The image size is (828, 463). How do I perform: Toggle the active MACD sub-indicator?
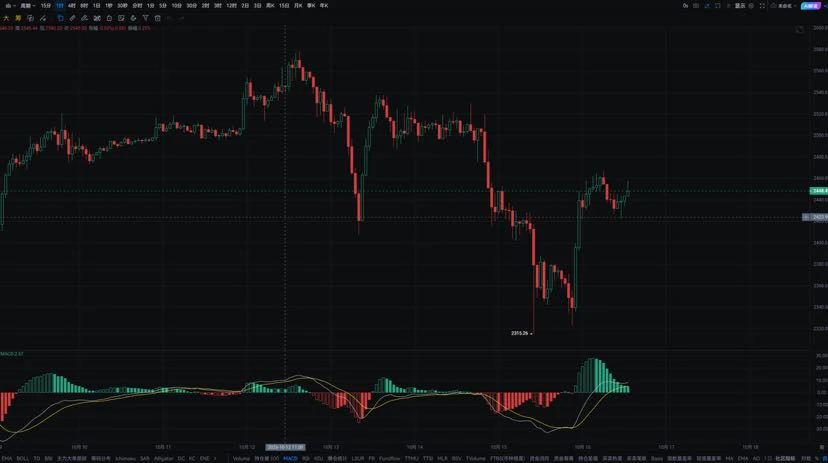pos(290,459)
